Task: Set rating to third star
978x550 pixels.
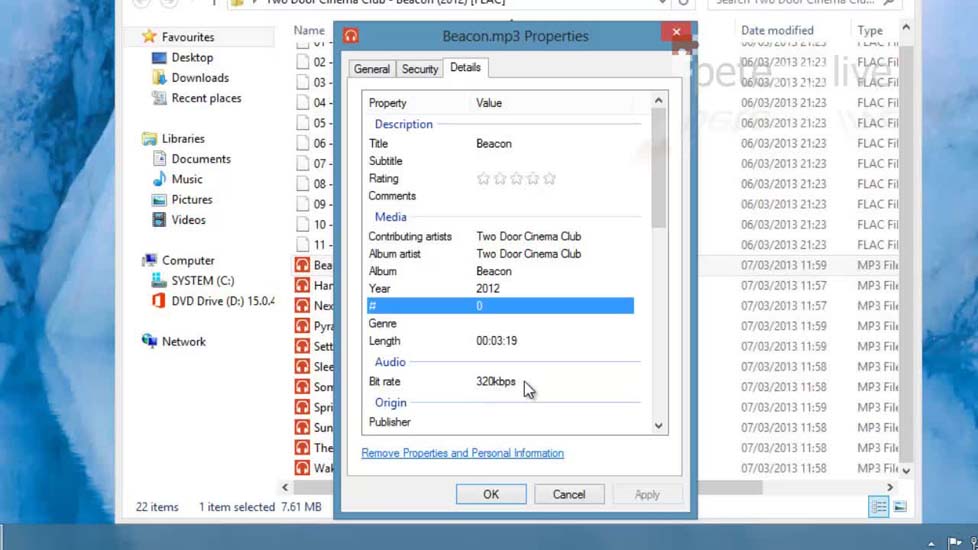Action: pyautogui.click(x=516, y=179)
